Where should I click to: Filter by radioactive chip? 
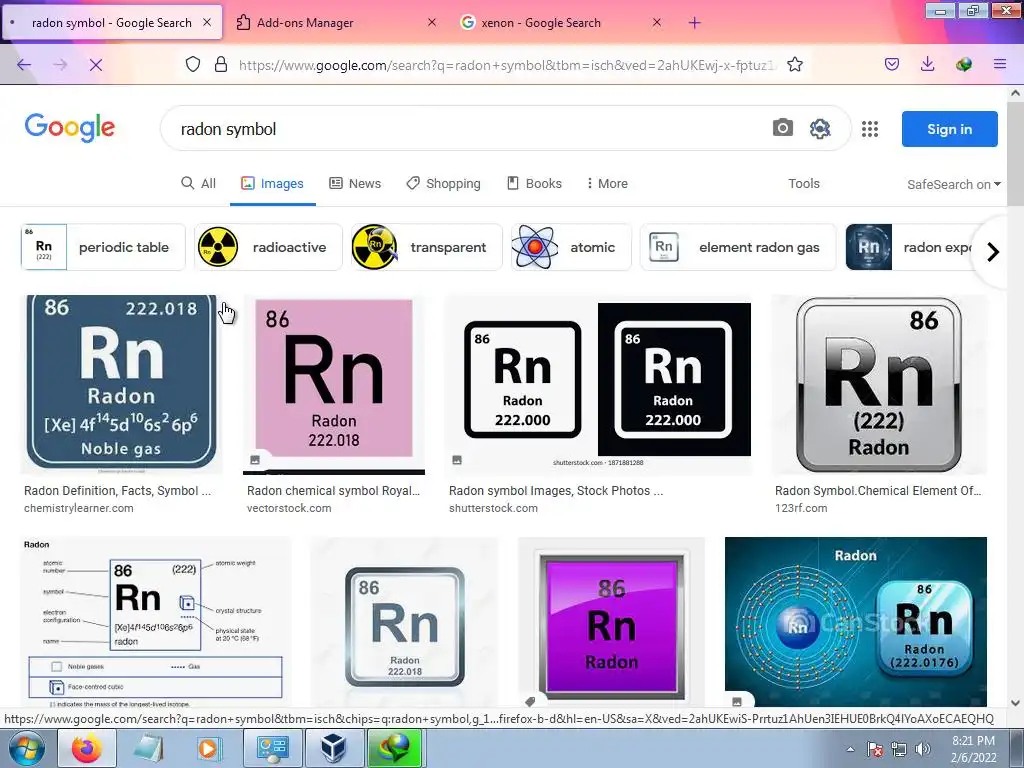coord(268,247)
